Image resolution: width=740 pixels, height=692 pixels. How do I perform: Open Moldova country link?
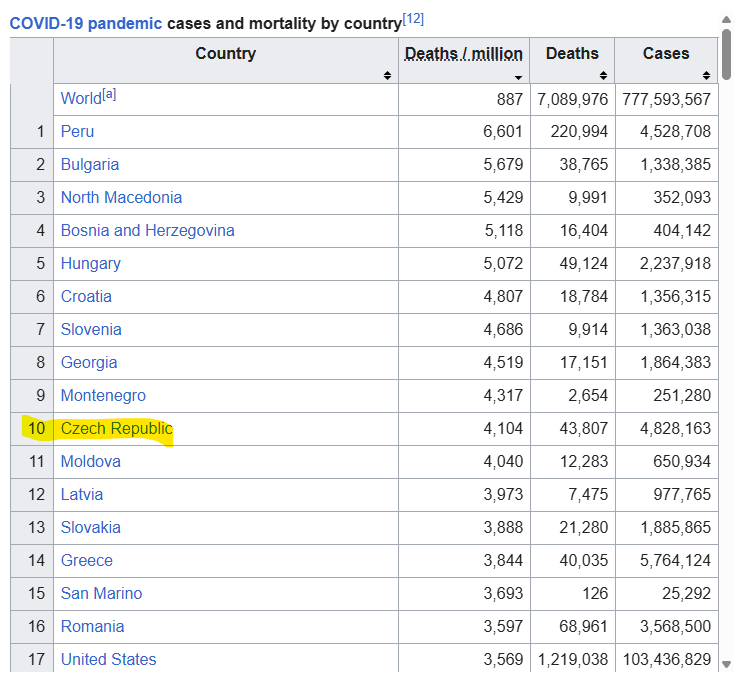pyautogui.click(x=91, y=462)
